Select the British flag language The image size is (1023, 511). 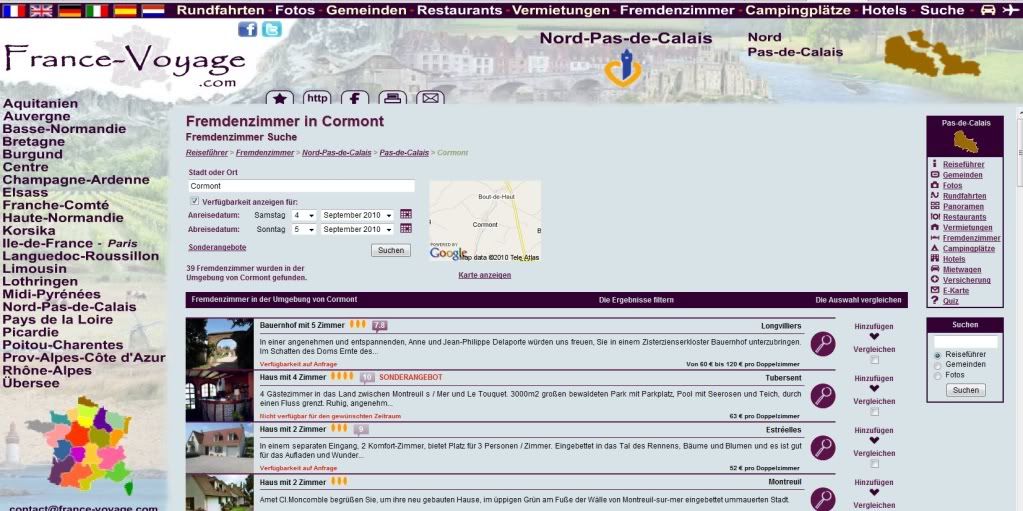[42, 10]
